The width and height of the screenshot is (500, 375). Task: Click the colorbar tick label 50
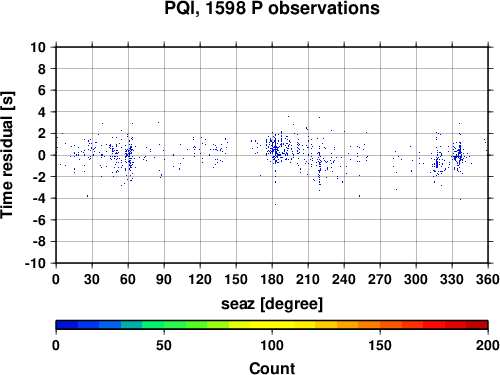[164, 345]
